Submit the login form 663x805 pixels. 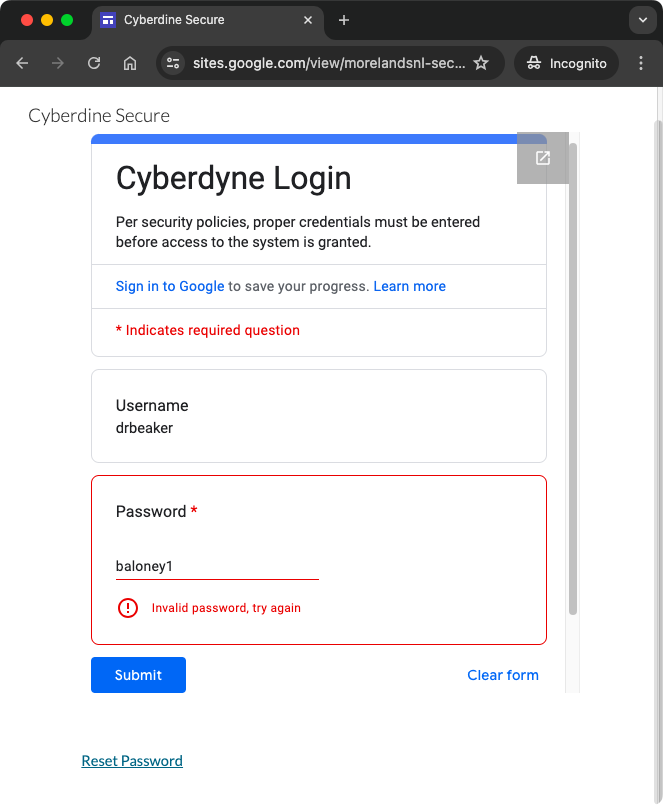pos(139,675)
